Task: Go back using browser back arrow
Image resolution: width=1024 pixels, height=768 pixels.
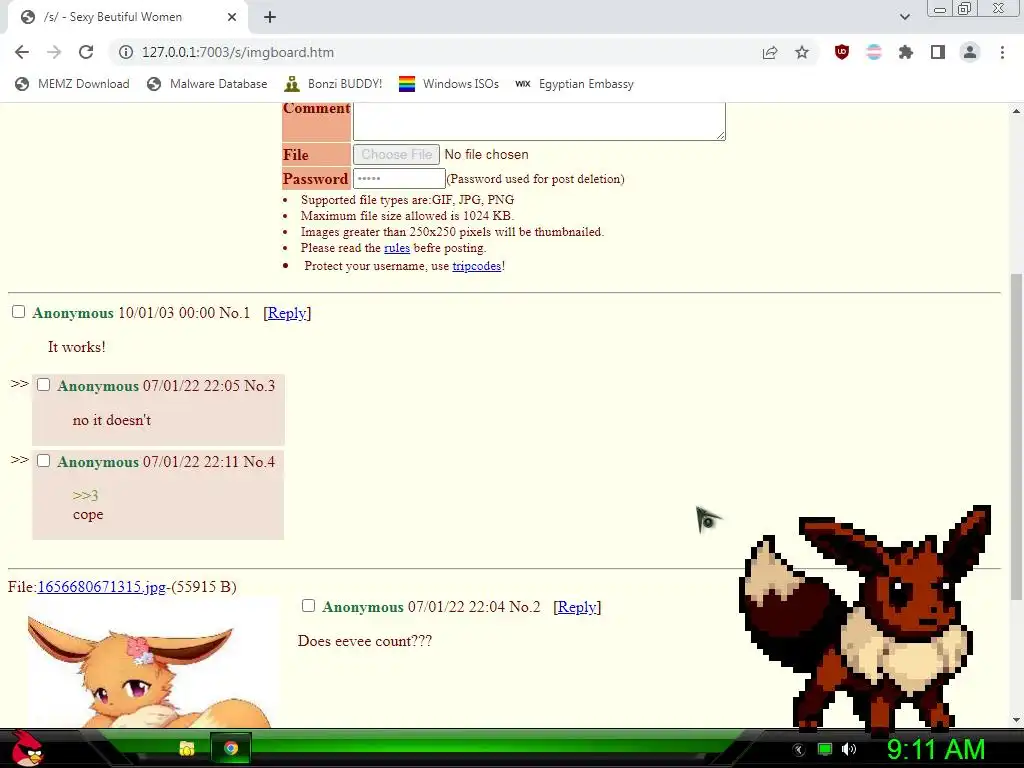Action: (x=22, y=52)
